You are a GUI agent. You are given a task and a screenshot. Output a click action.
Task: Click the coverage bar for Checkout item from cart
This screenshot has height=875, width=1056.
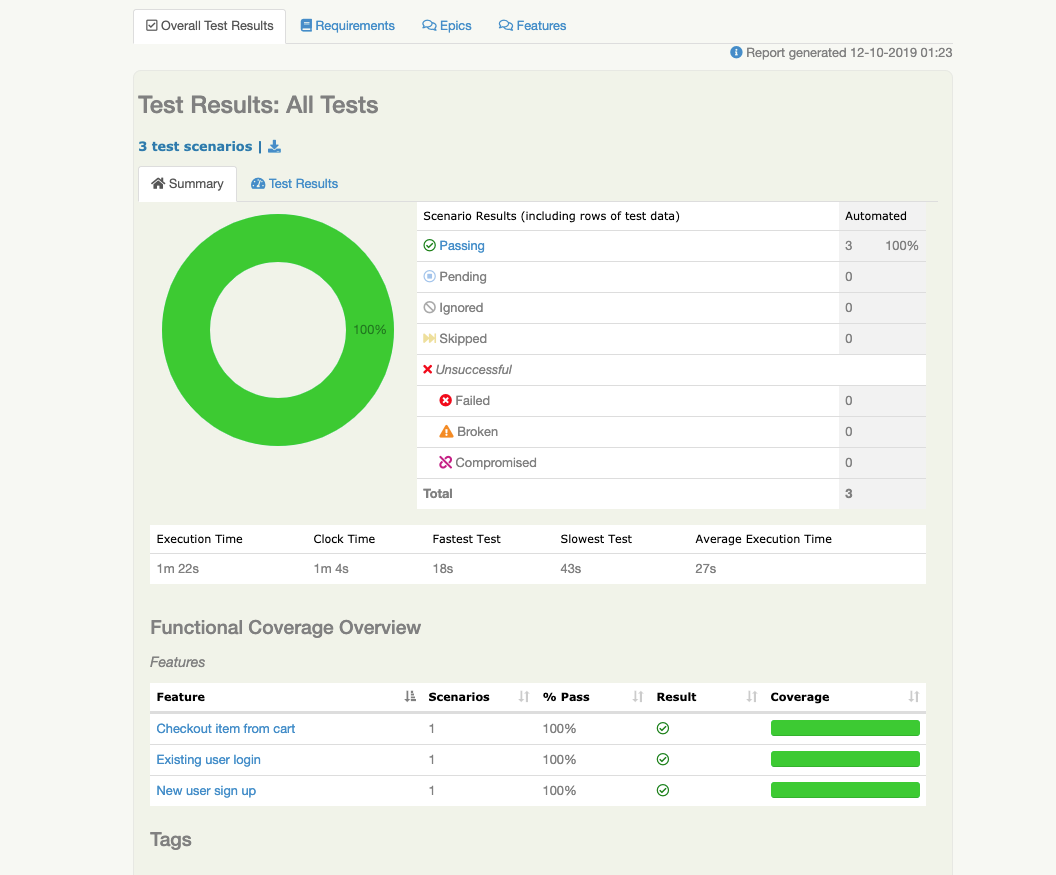(845, 728)
